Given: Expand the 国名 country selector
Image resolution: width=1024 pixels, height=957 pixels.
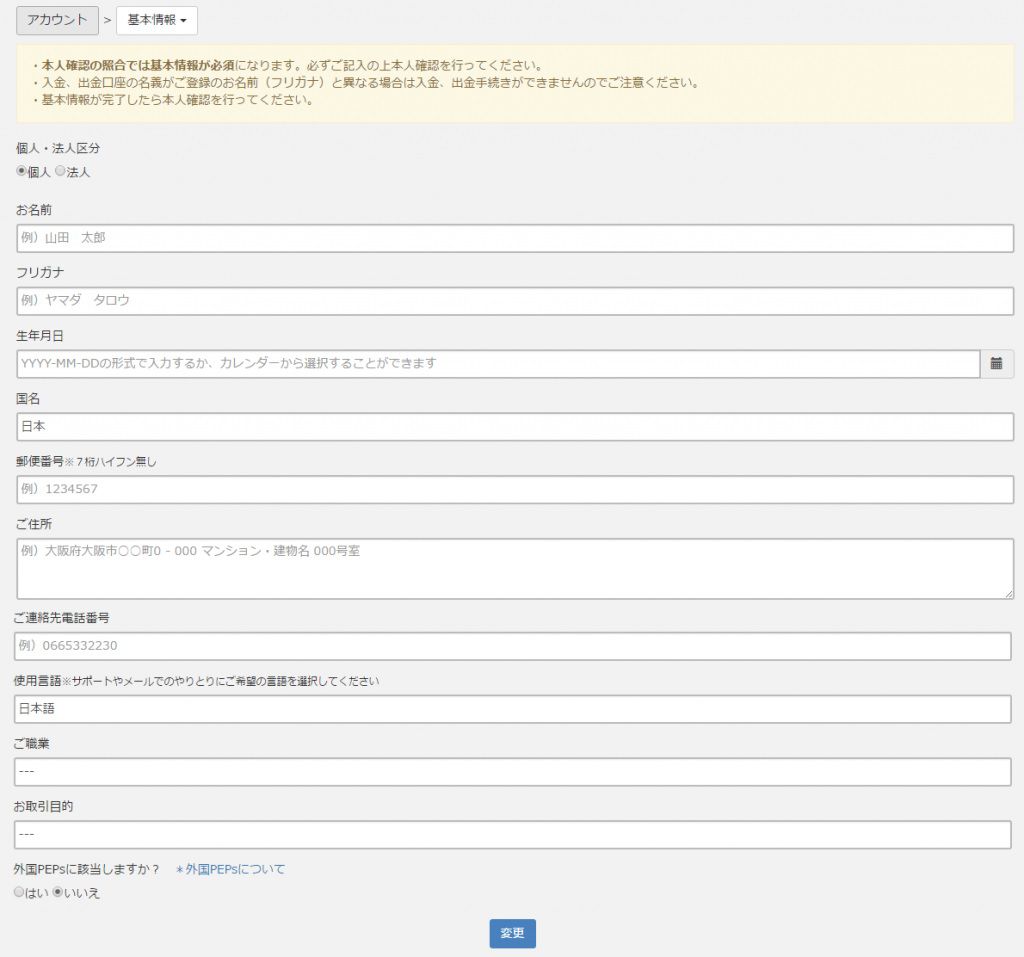Looking at the screenshot, I should tap(514, 427).
